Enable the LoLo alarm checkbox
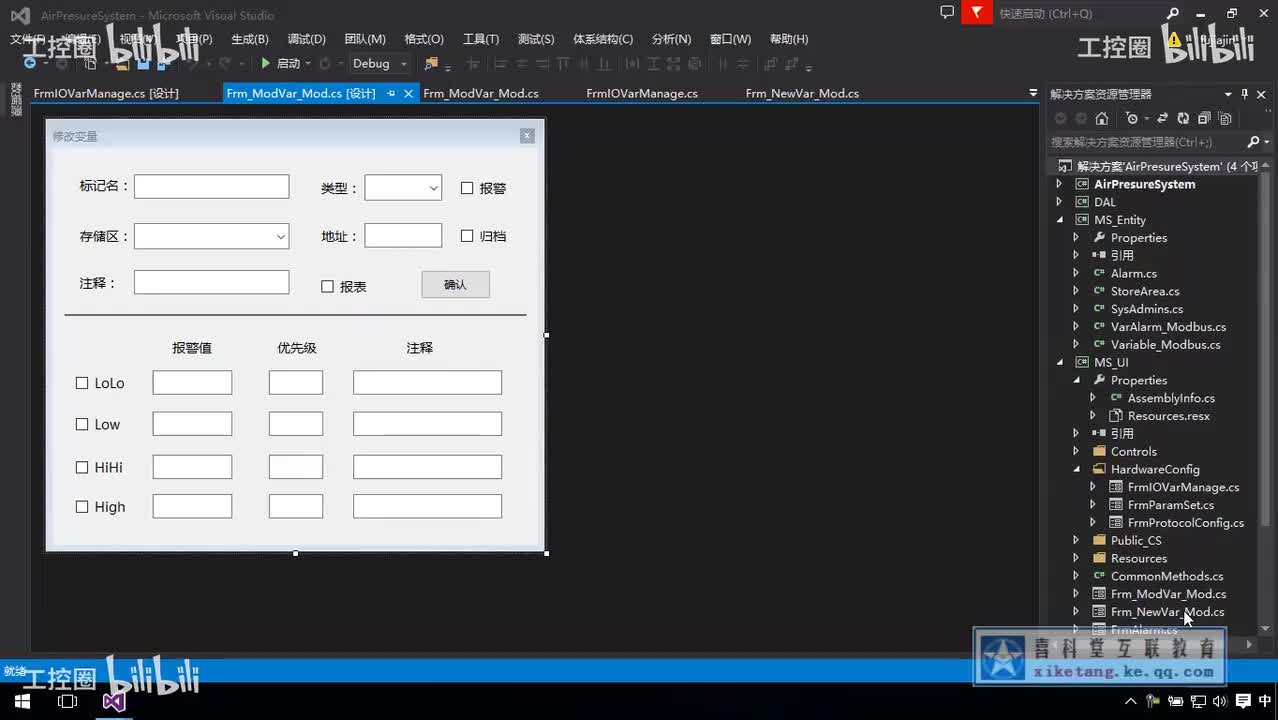The height and width of the screenshot is (720, 1278). pos(82,383)
